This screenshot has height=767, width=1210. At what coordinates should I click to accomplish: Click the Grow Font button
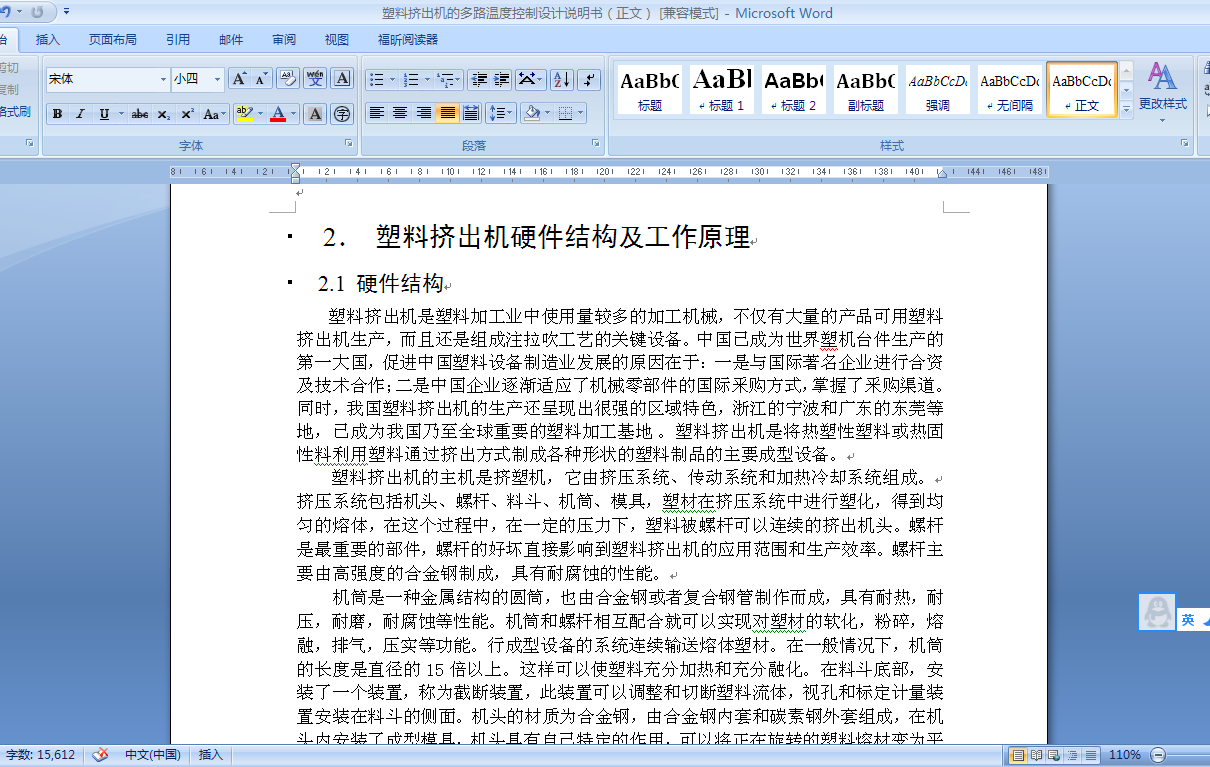(238, 79)
